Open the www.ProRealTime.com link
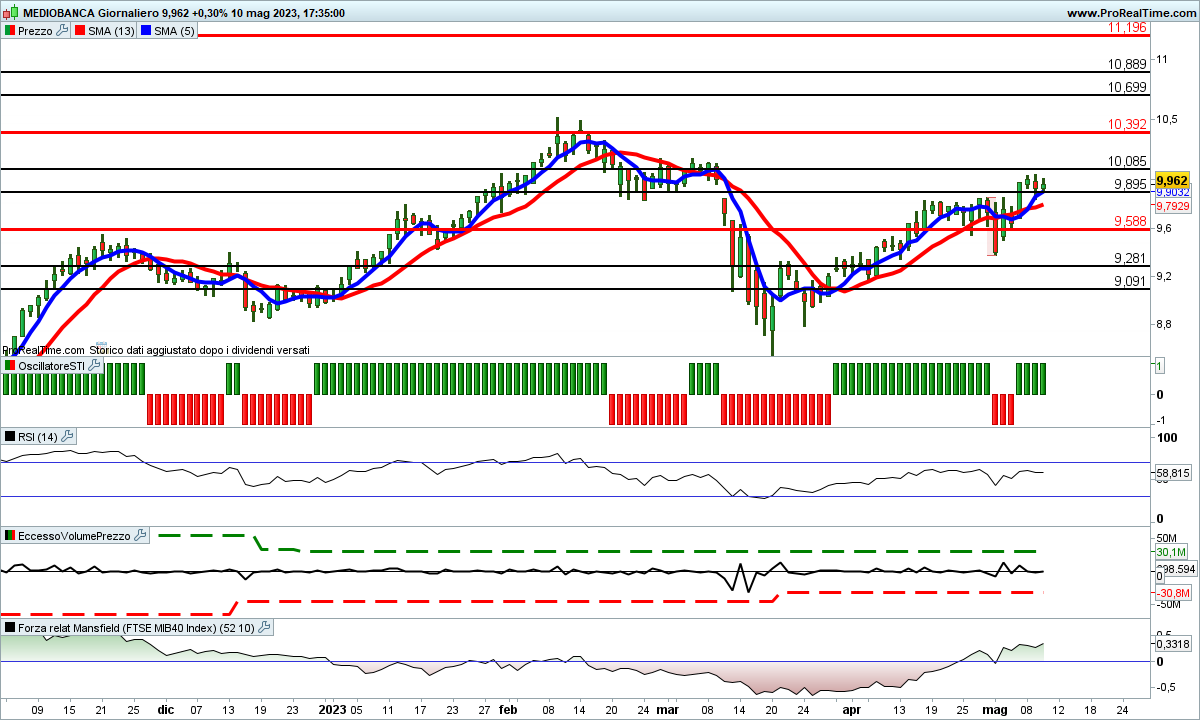1200x720 pixels. click(x=1131, y=13)
